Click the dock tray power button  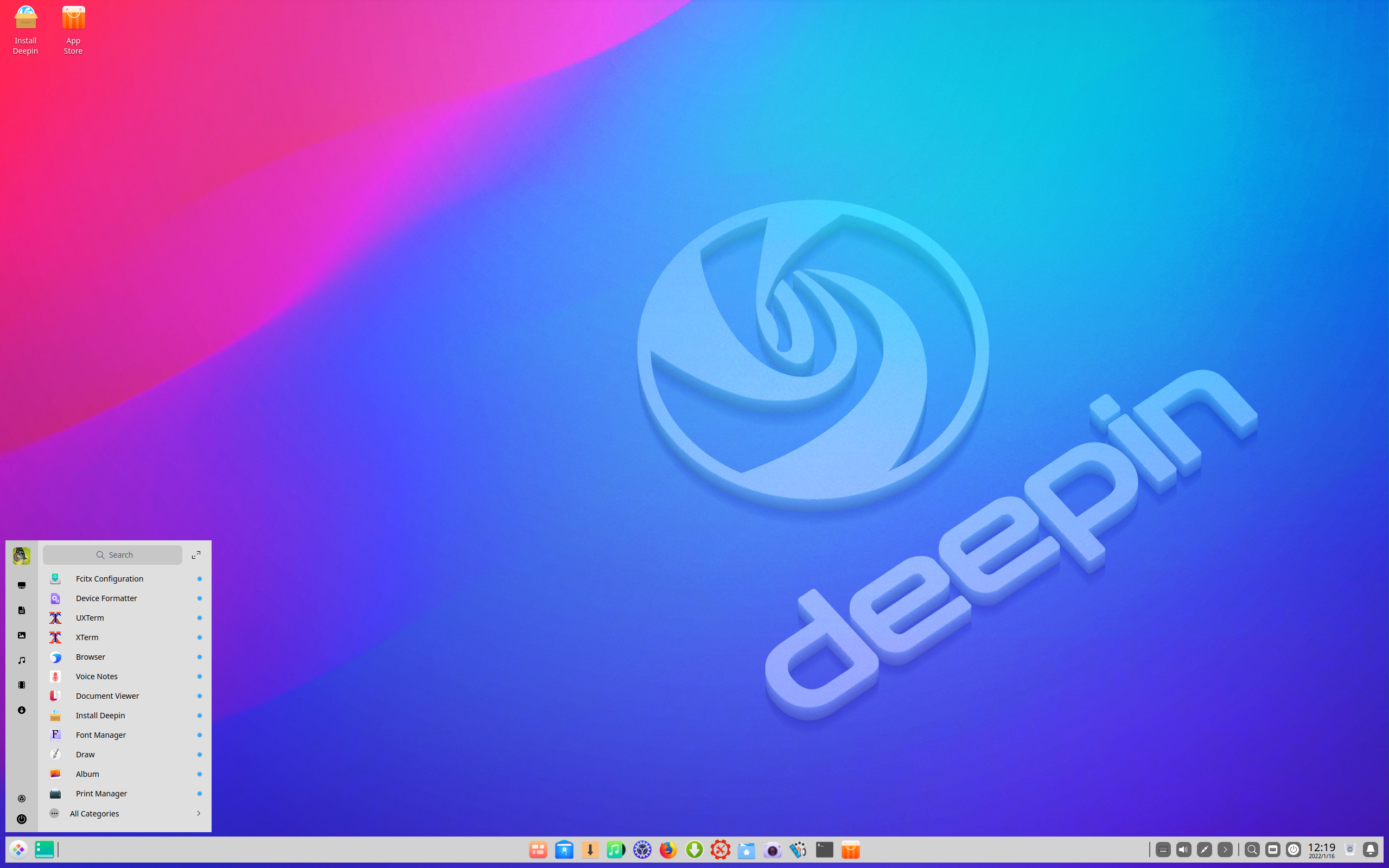point(1293,850)
